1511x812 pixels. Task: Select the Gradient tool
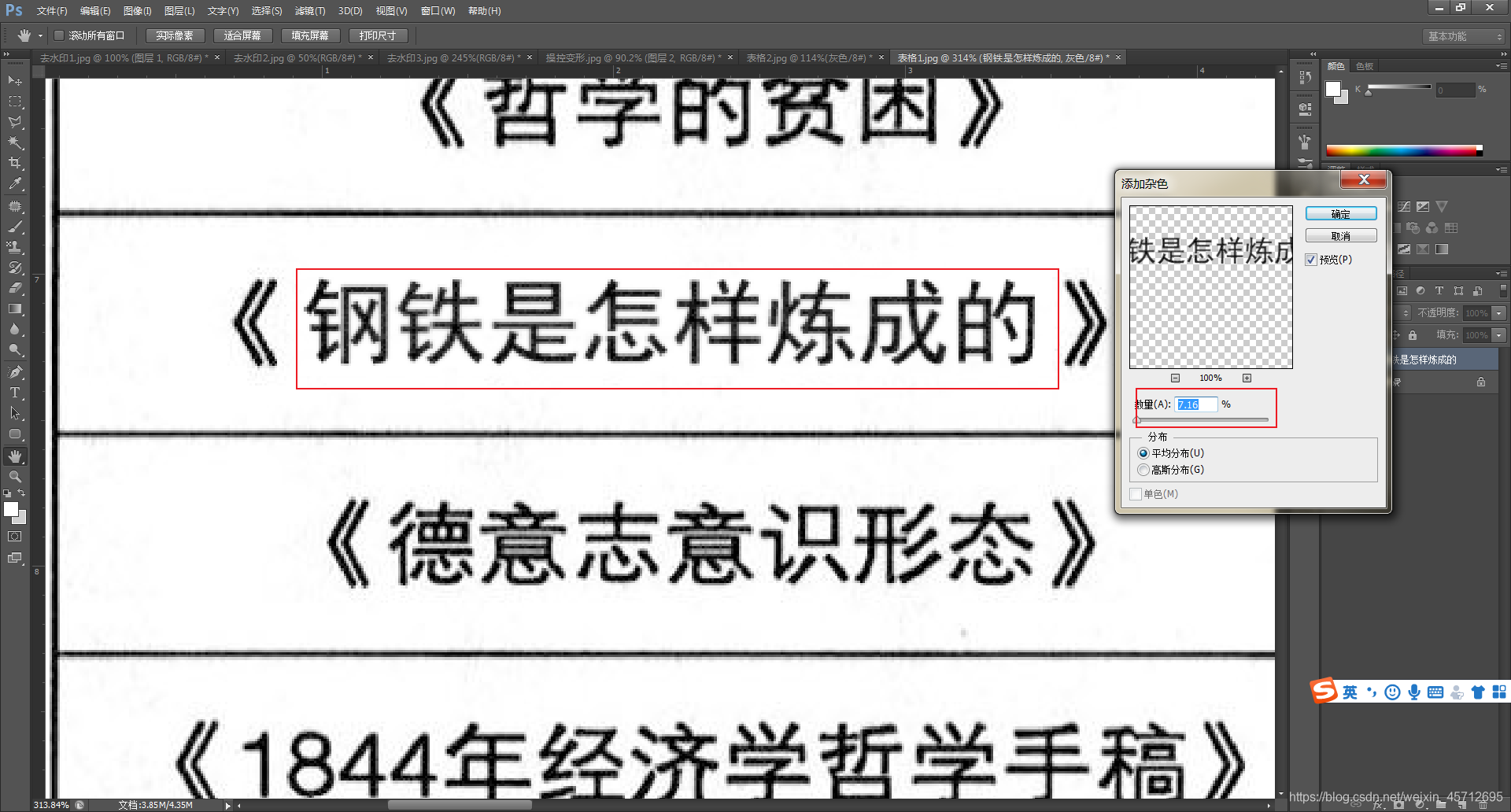[x=14, y=308]
